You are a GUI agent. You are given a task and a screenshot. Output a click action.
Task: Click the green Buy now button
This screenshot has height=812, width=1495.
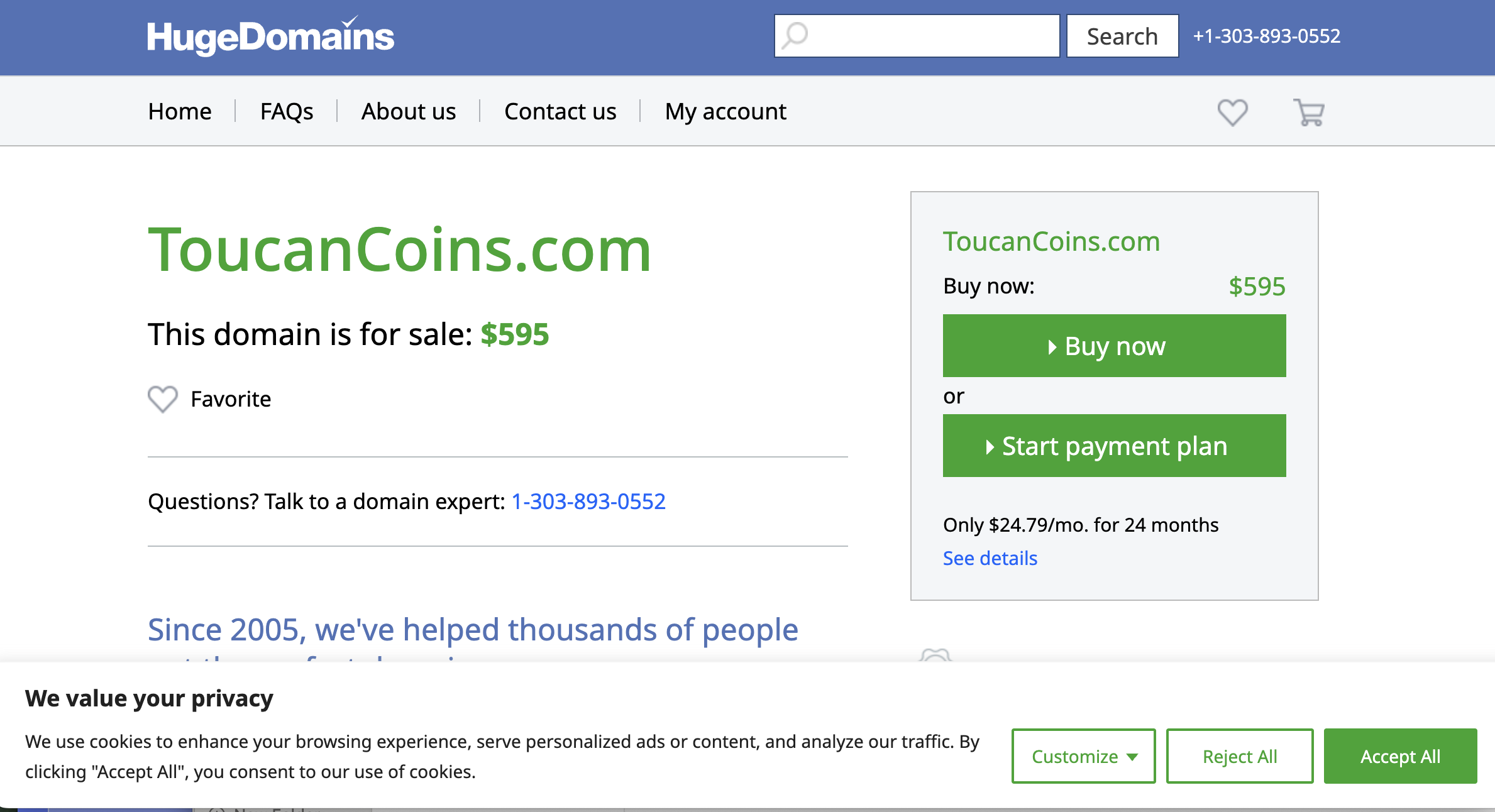[1114, 346]
